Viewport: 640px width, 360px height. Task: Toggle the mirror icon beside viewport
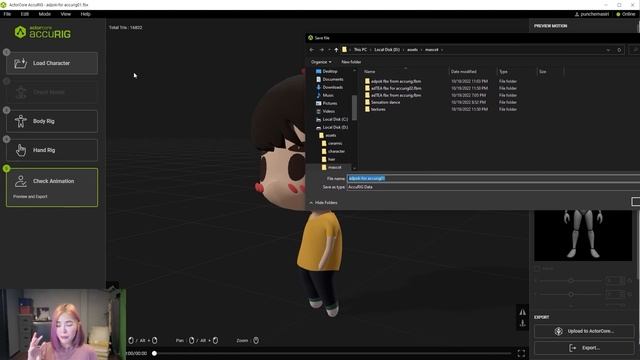coord(522,312)
